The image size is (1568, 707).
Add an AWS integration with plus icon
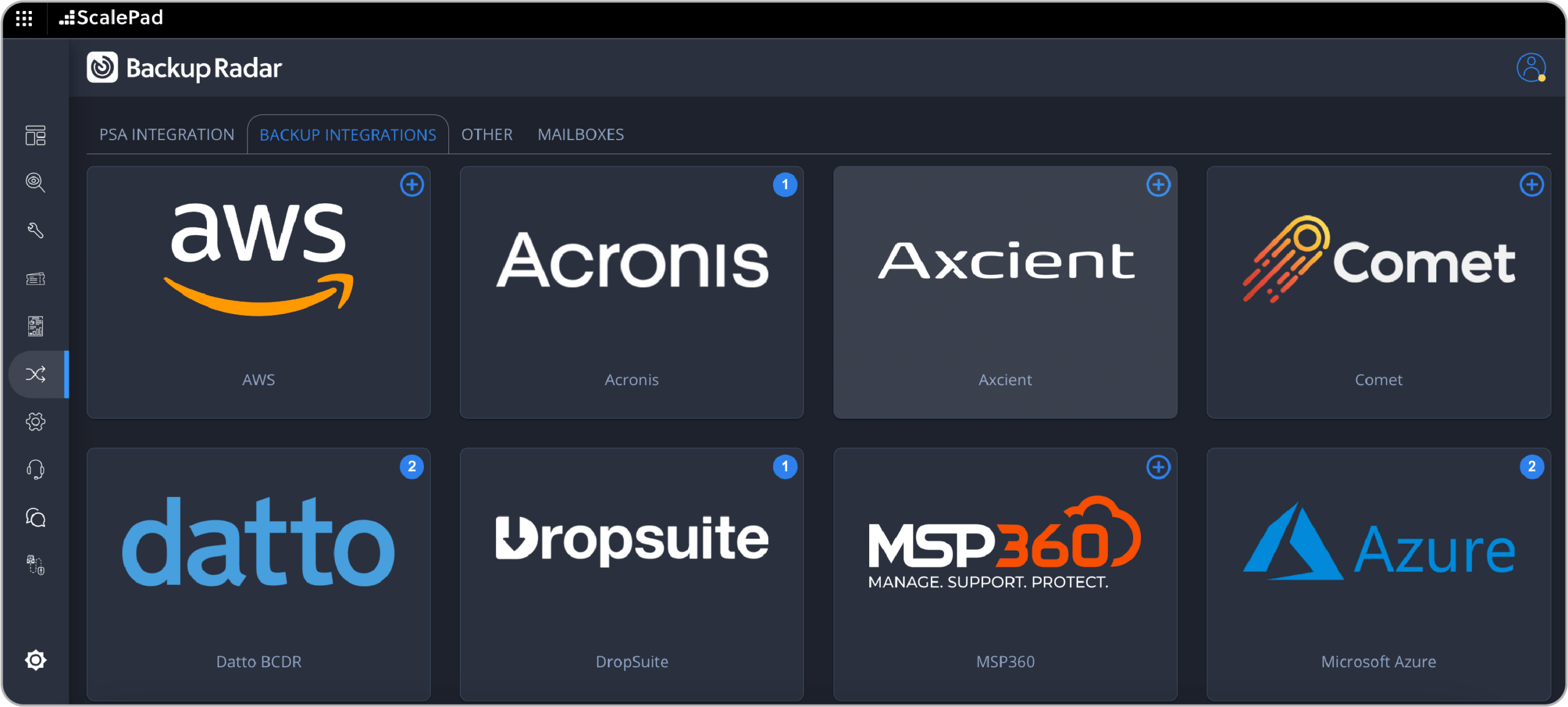(412, 185)
